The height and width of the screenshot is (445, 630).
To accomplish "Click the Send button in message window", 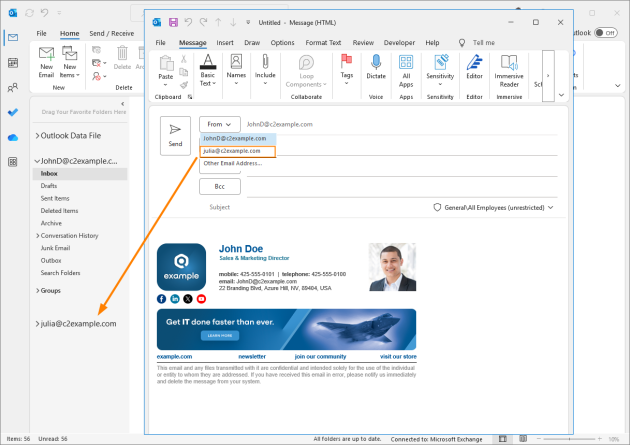I will click(x=175, y=136).
